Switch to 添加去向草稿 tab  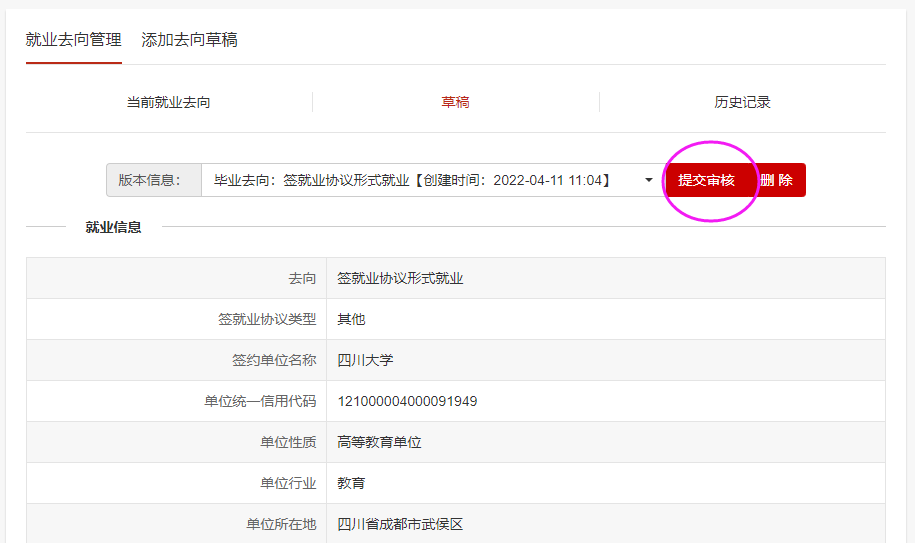point(189,40)
